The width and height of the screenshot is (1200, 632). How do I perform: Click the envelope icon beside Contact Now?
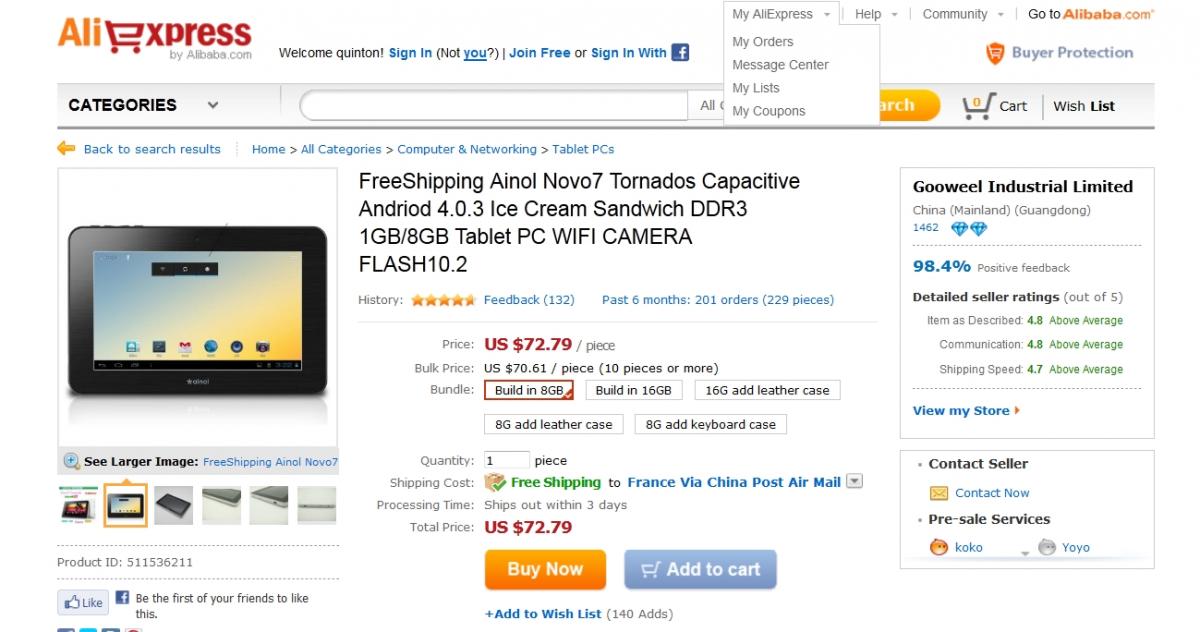point(938,493)
